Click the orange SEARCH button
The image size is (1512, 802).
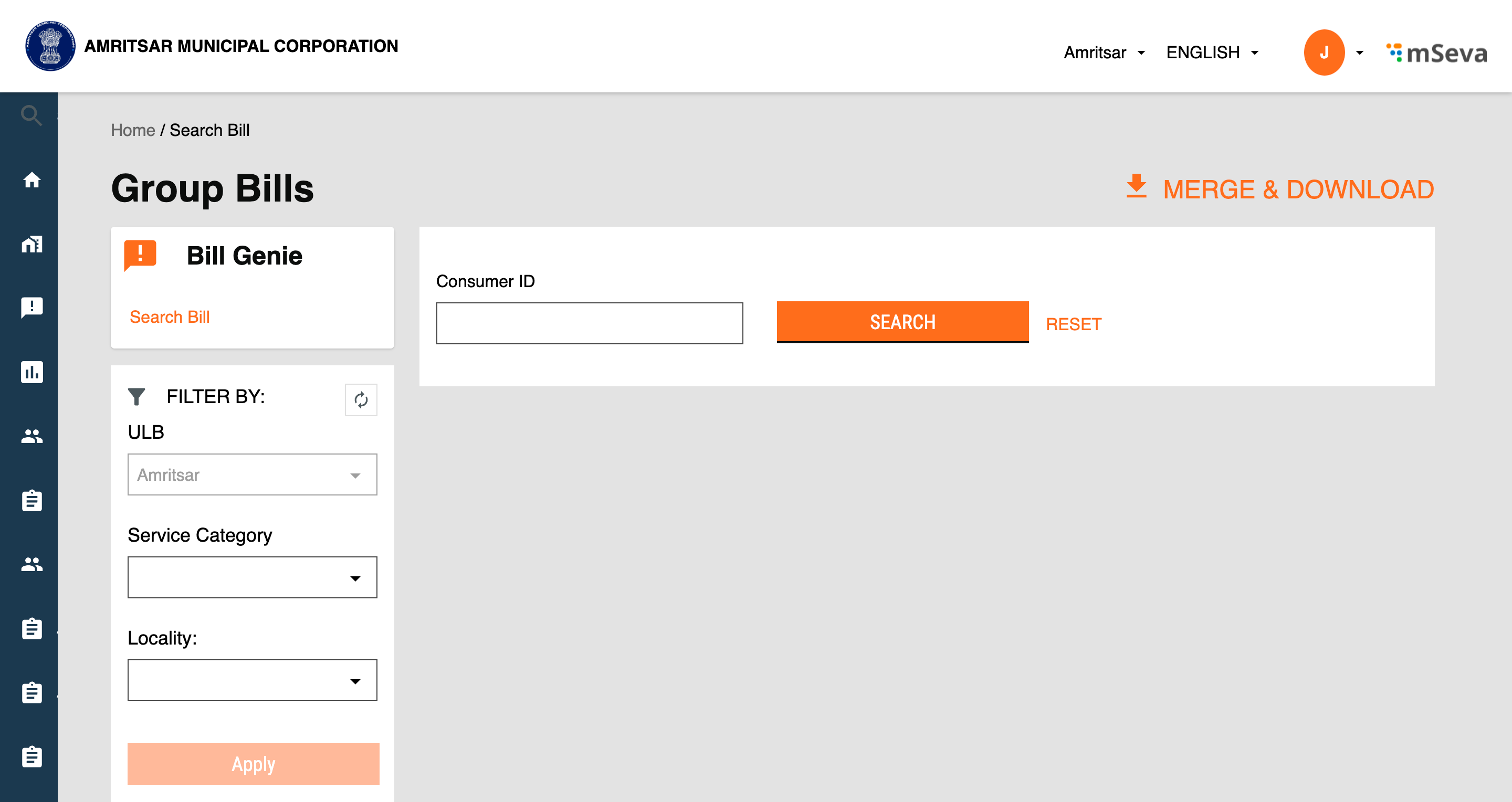coord(902,322)
